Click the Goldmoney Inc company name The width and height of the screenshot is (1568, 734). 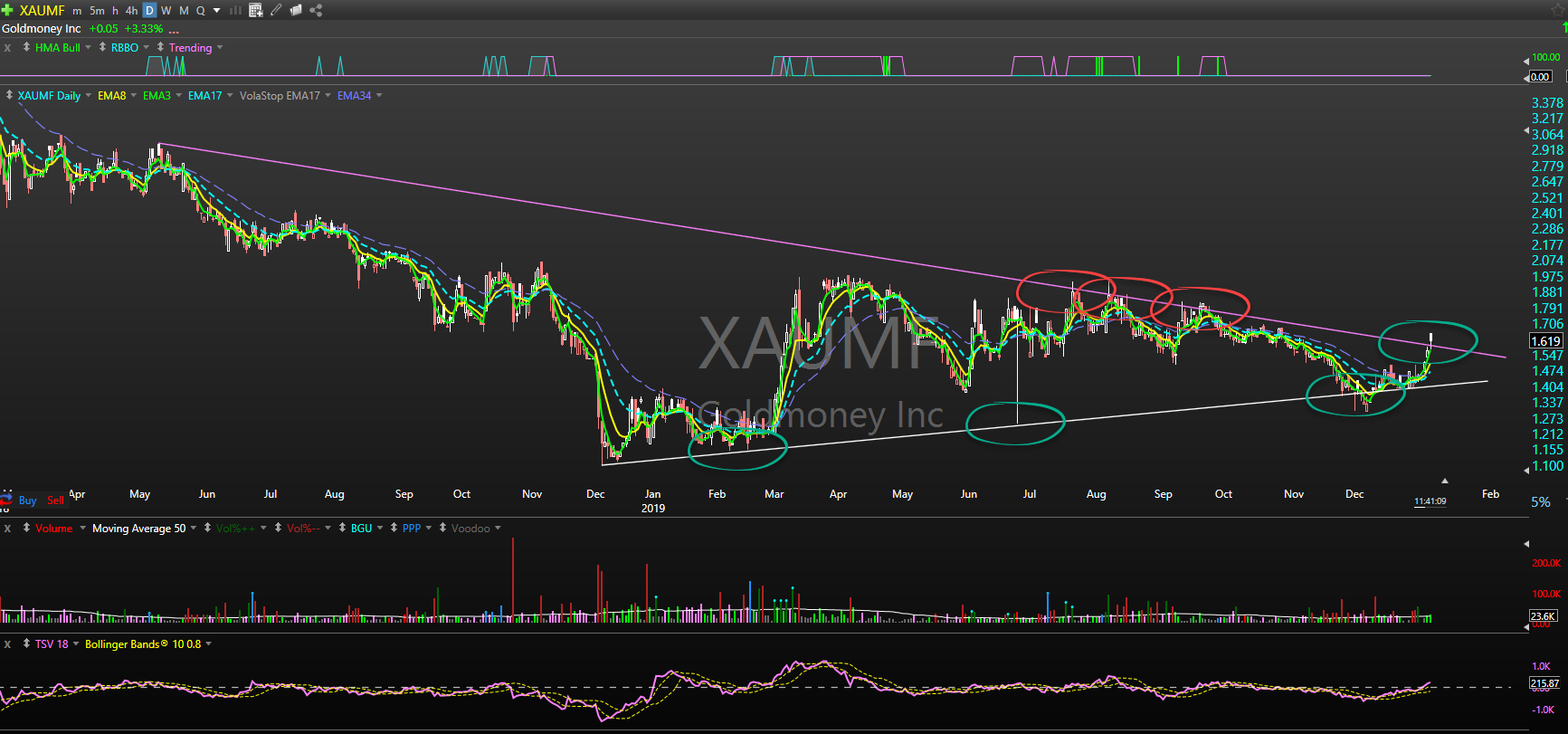coord(42,29)
